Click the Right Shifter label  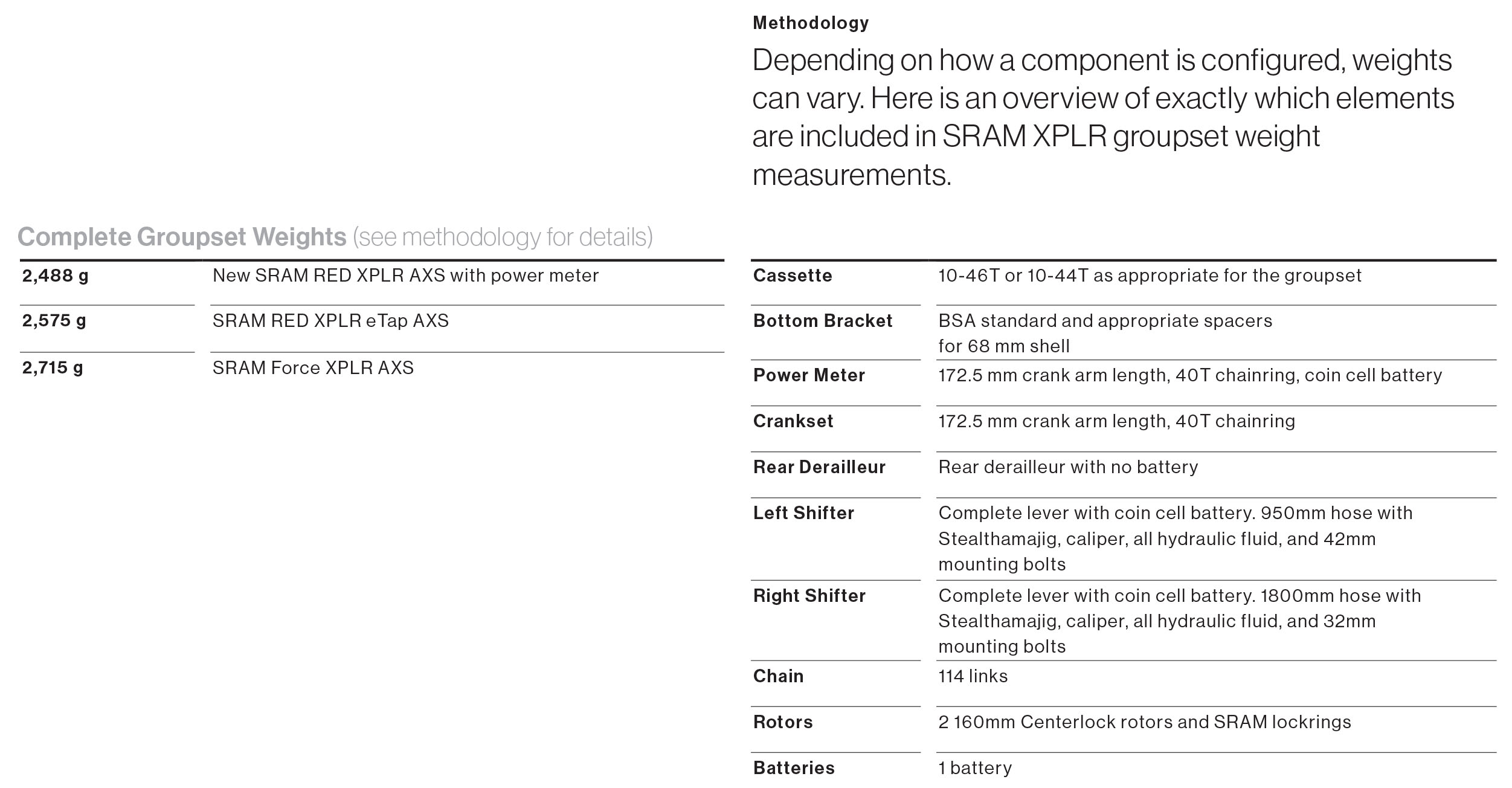point(809,596)
